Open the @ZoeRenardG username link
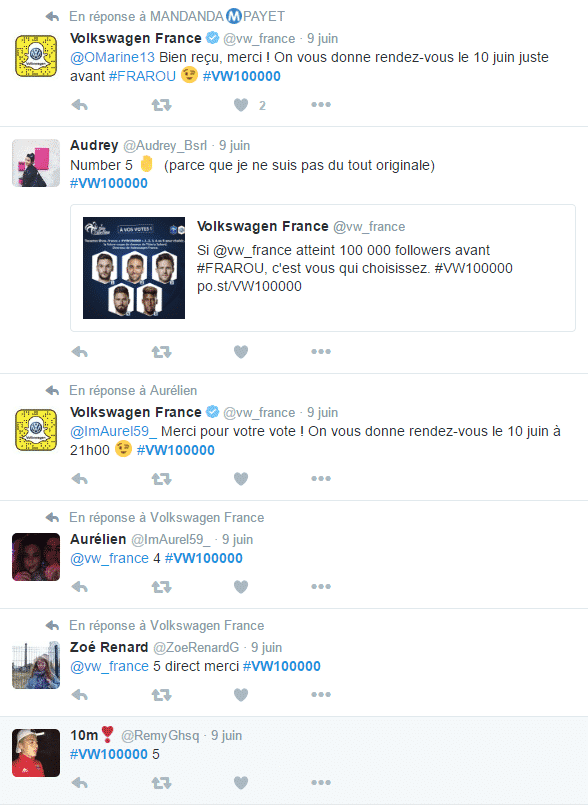The width and height of the screenshot is (588, 805). pyautogui.click(x=196, y=647)
